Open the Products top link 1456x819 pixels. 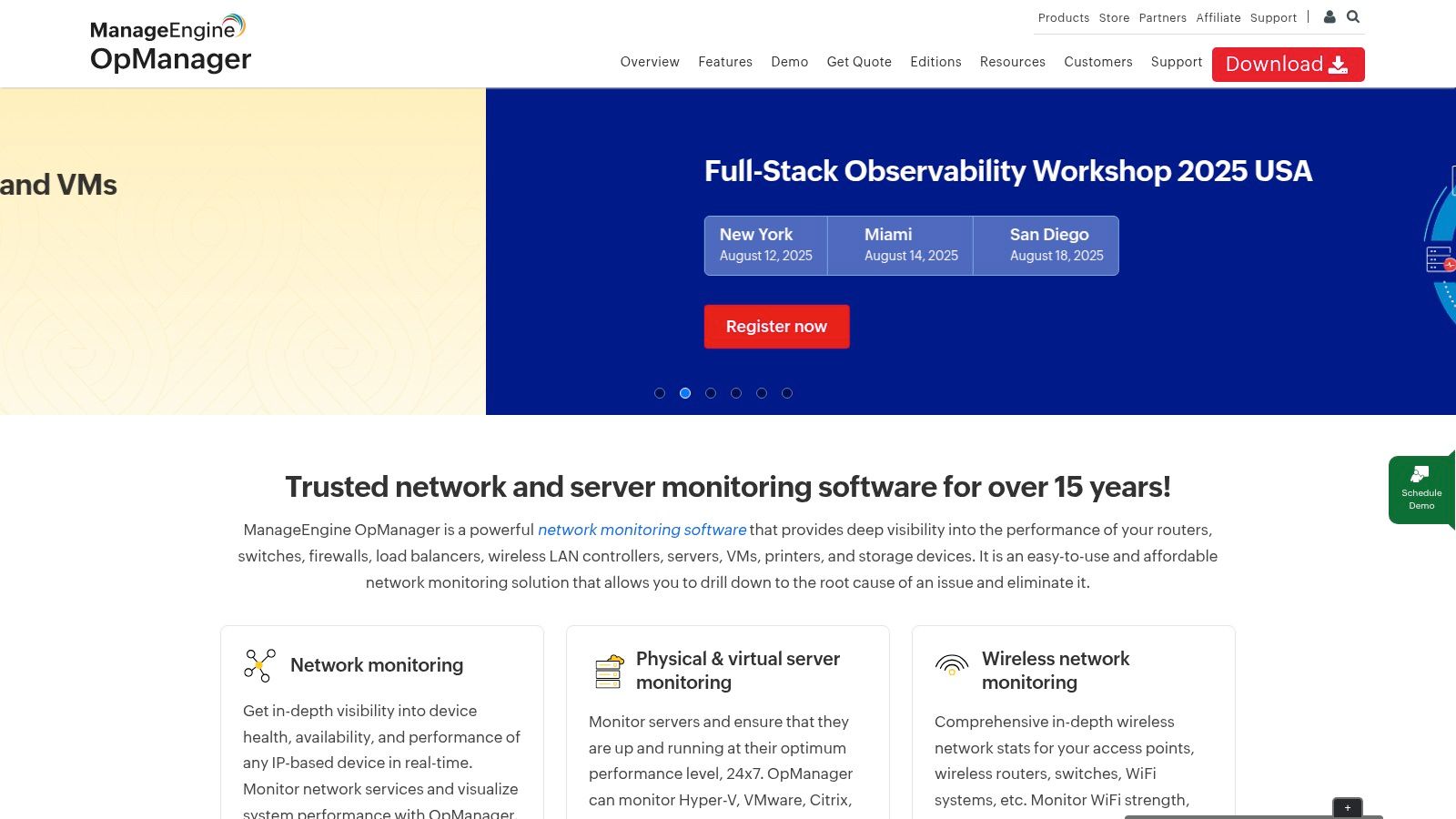point(1064,17)
